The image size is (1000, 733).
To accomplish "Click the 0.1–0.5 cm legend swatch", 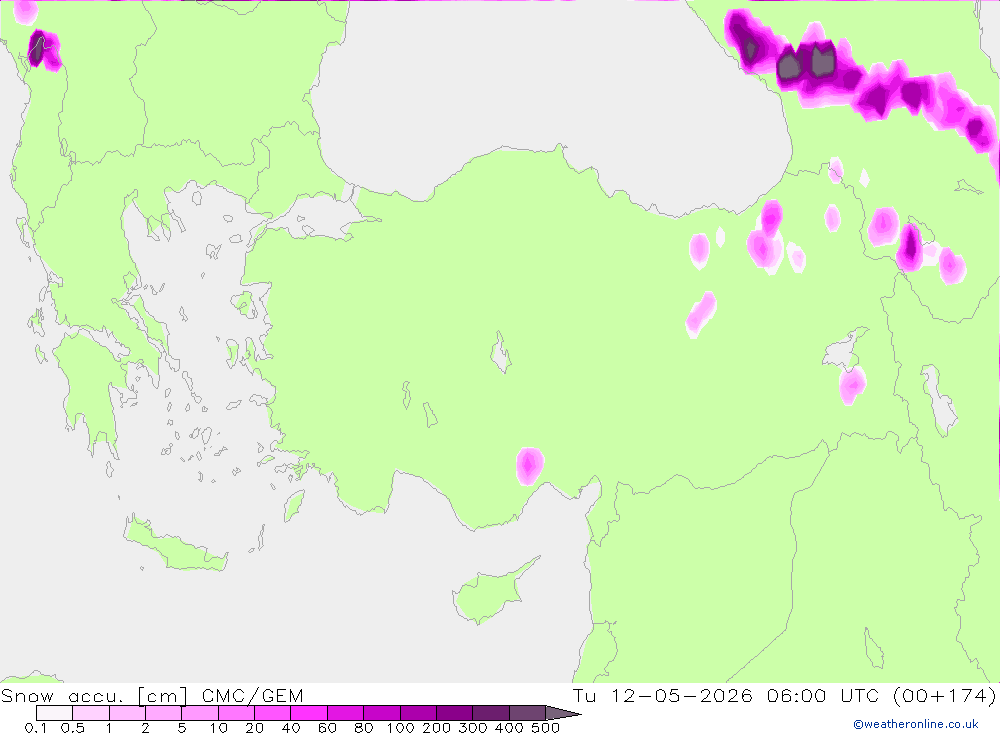I will coord(54,713).
